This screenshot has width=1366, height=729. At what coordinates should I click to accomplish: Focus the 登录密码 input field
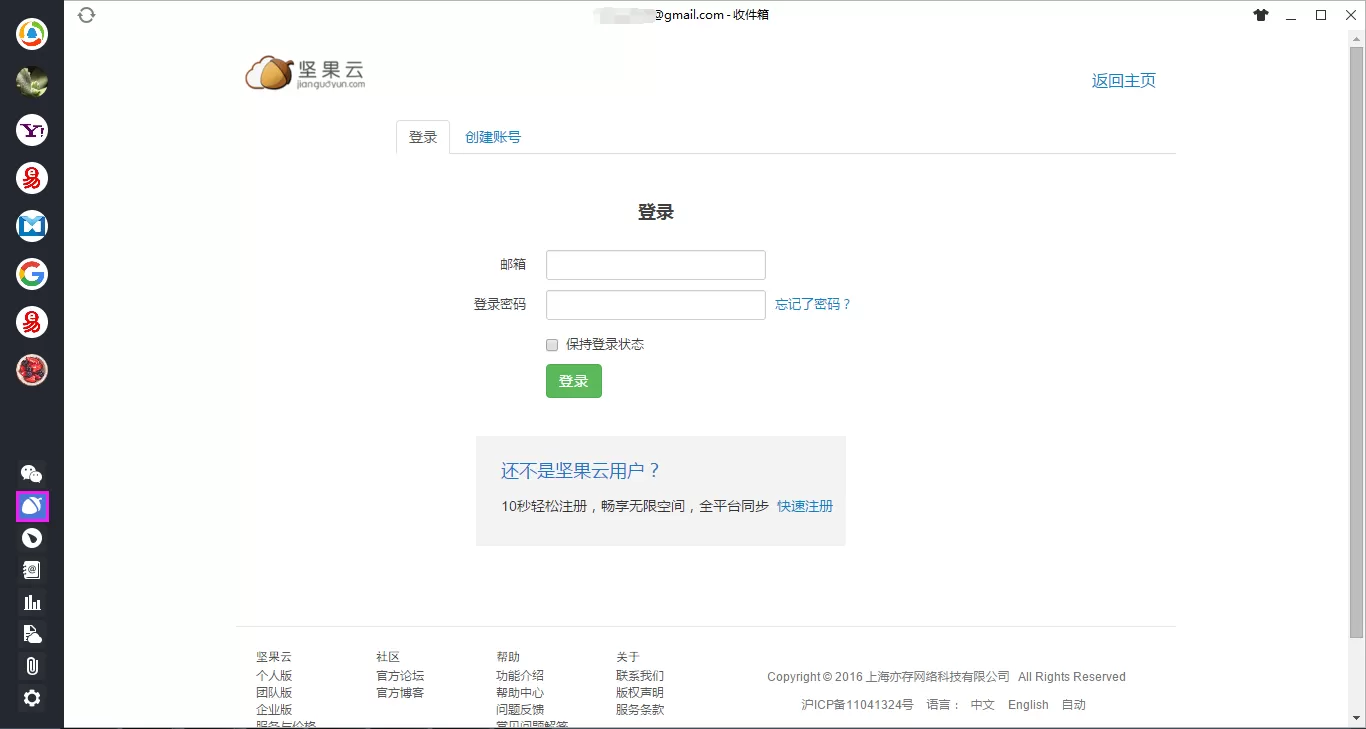656,305
